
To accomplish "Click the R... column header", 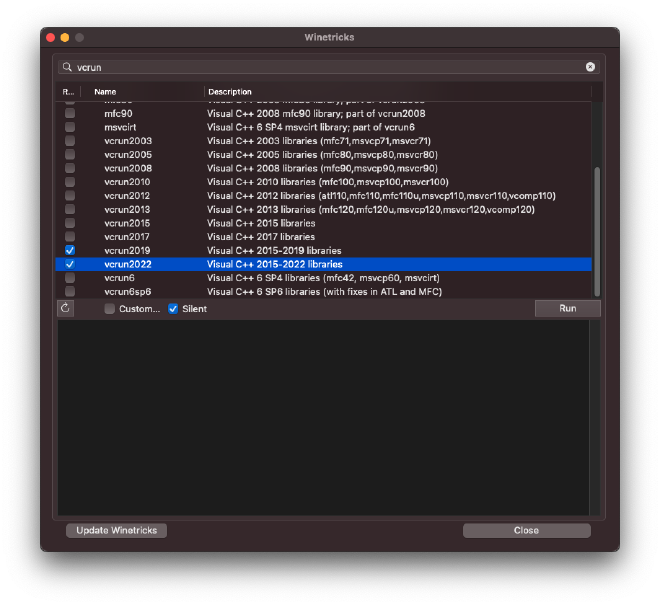I will 68,92.
